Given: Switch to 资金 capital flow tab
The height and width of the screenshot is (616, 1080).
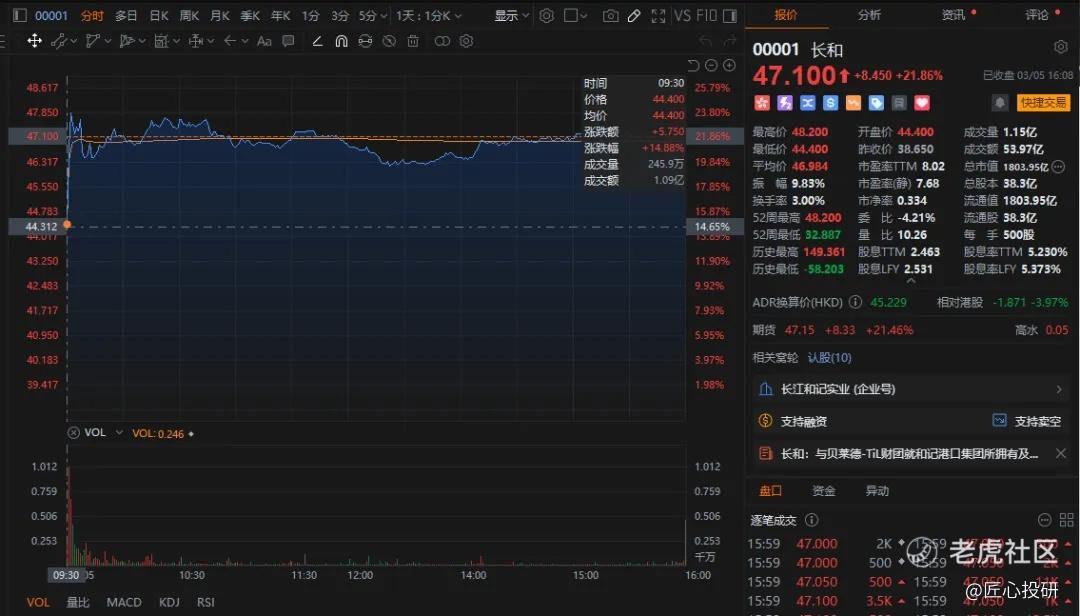Looking at the screenshot, I should (823, 491).
